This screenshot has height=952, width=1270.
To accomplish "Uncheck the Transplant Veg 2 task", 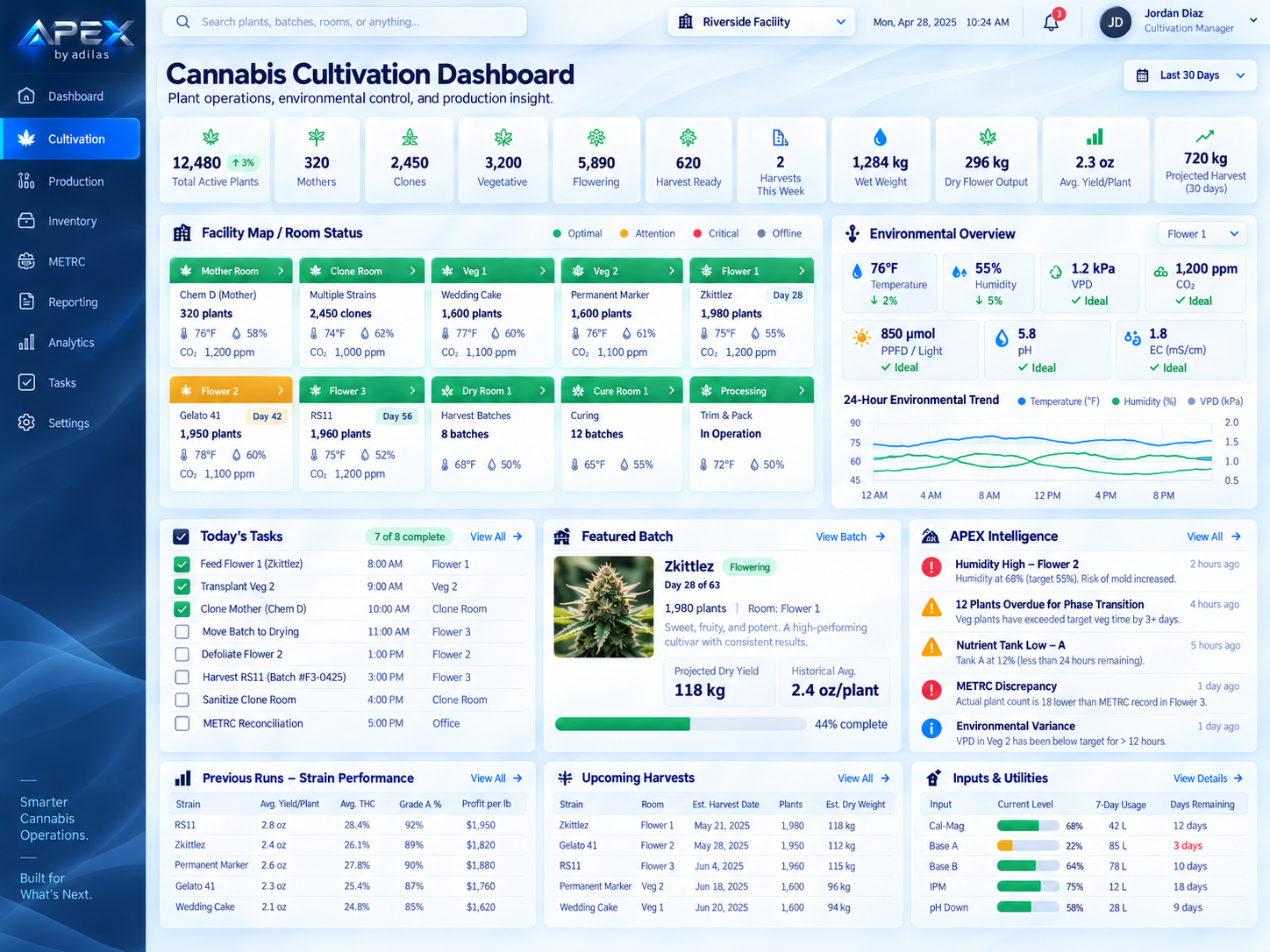I will coord(182,586).
